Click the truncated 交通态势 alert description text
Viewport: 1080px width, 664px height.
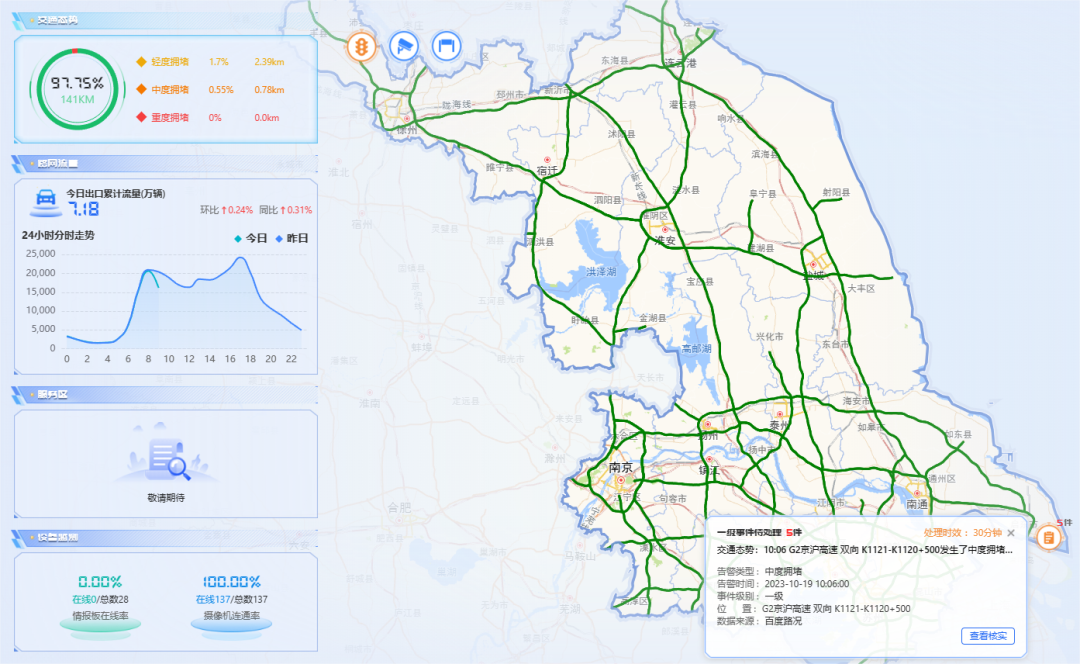point(864,549)
